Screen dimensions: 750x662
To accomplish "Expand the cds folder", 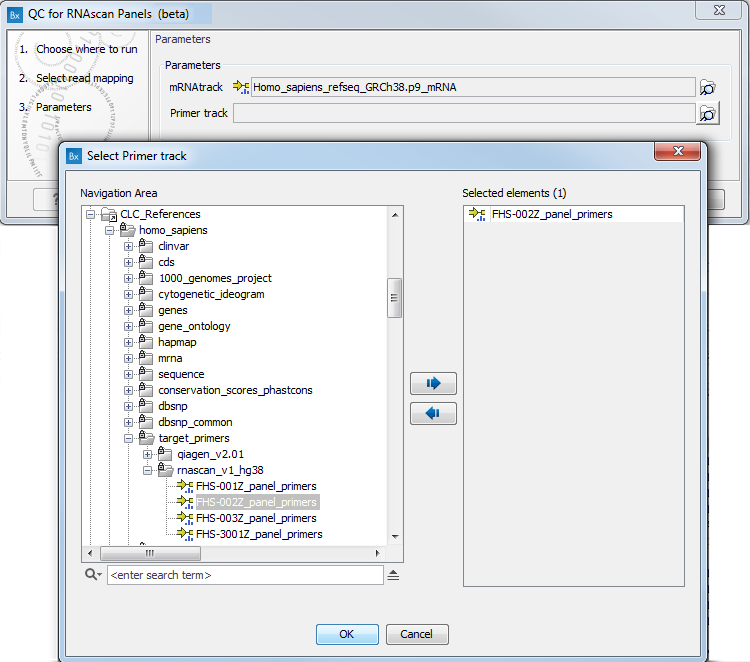I will [x=128, y=263].
